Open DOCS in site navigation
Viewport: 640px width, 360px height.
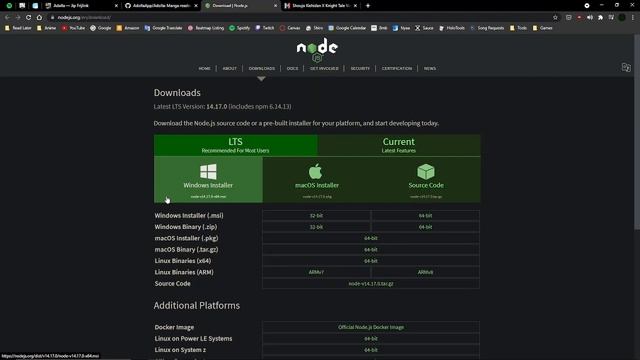point(292,69)
